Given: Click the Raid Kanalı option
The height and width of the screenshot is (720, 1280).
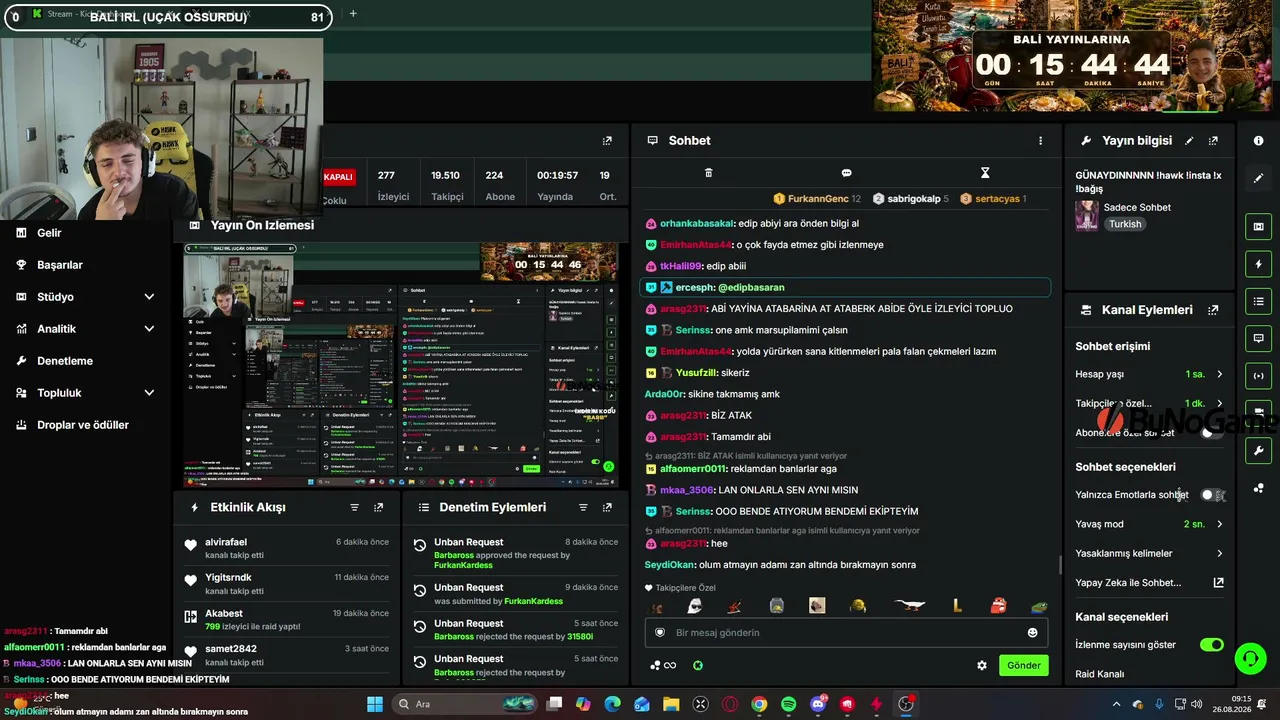Looking at the screenshot, I should tap(1100, 674).
